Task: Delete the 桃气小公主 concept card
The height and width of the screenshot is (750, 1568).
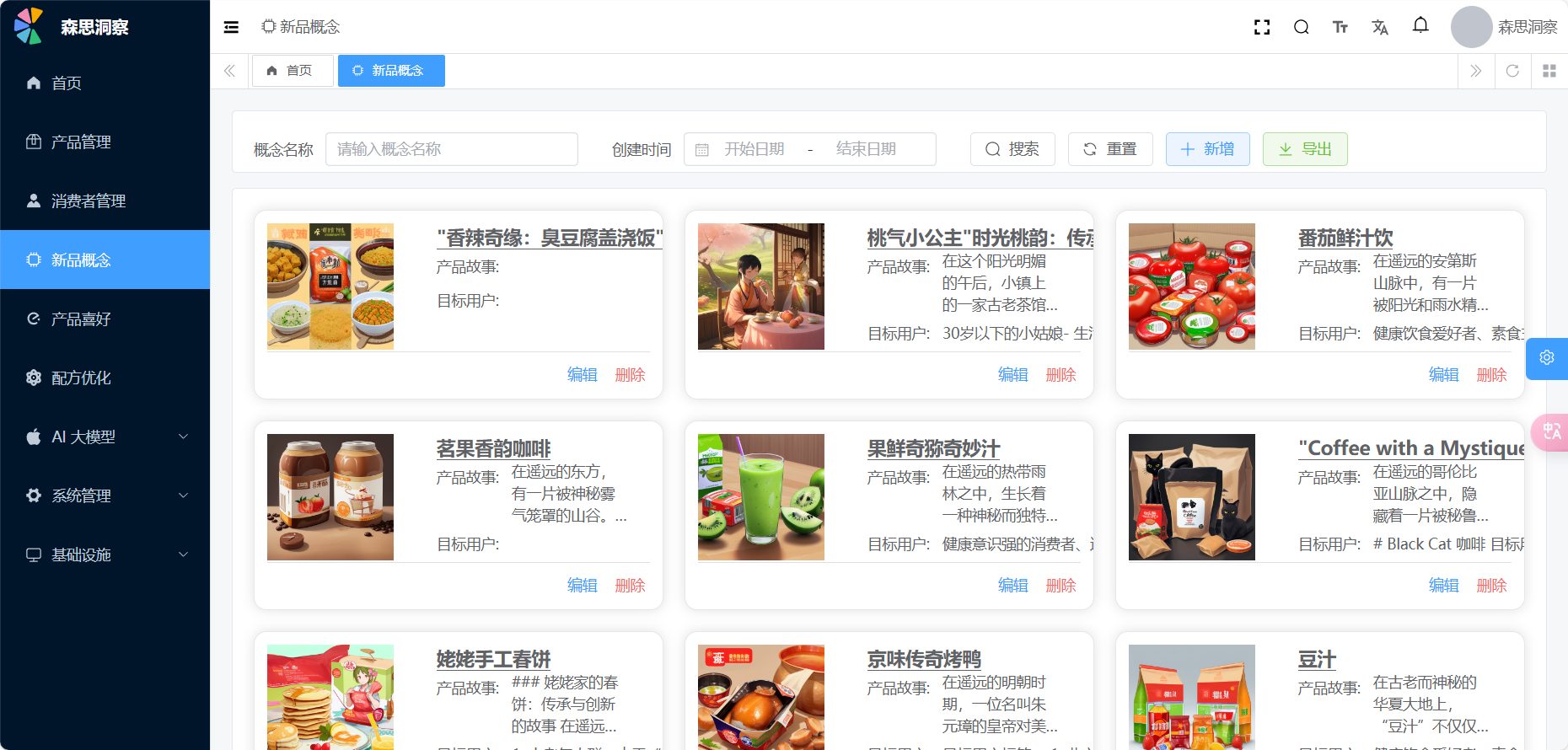Action: [x=1061, y=375]
